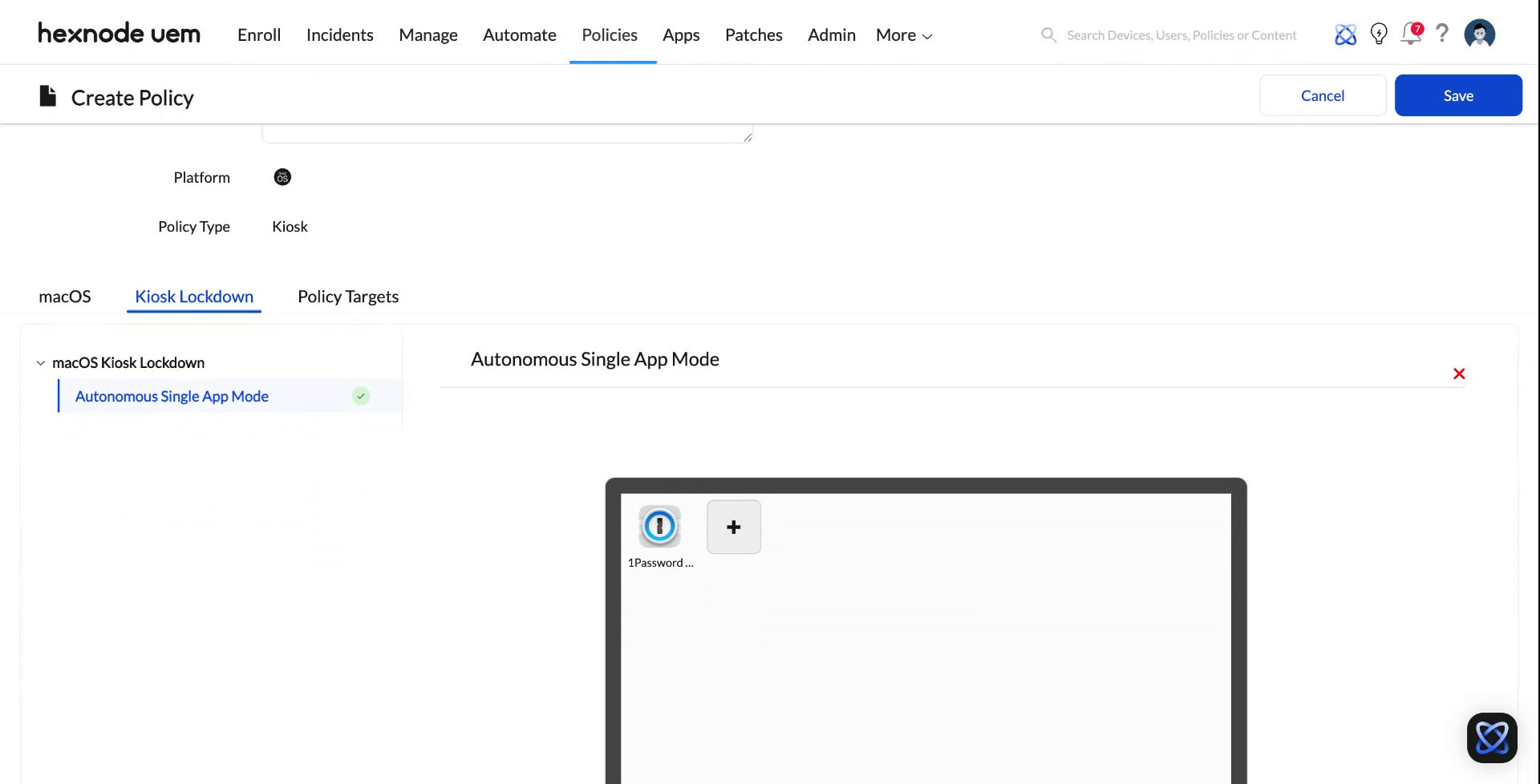Open the Hexnode chat widget at bottom right
The image size is (1540, 784).
(x=1492, y=738)
